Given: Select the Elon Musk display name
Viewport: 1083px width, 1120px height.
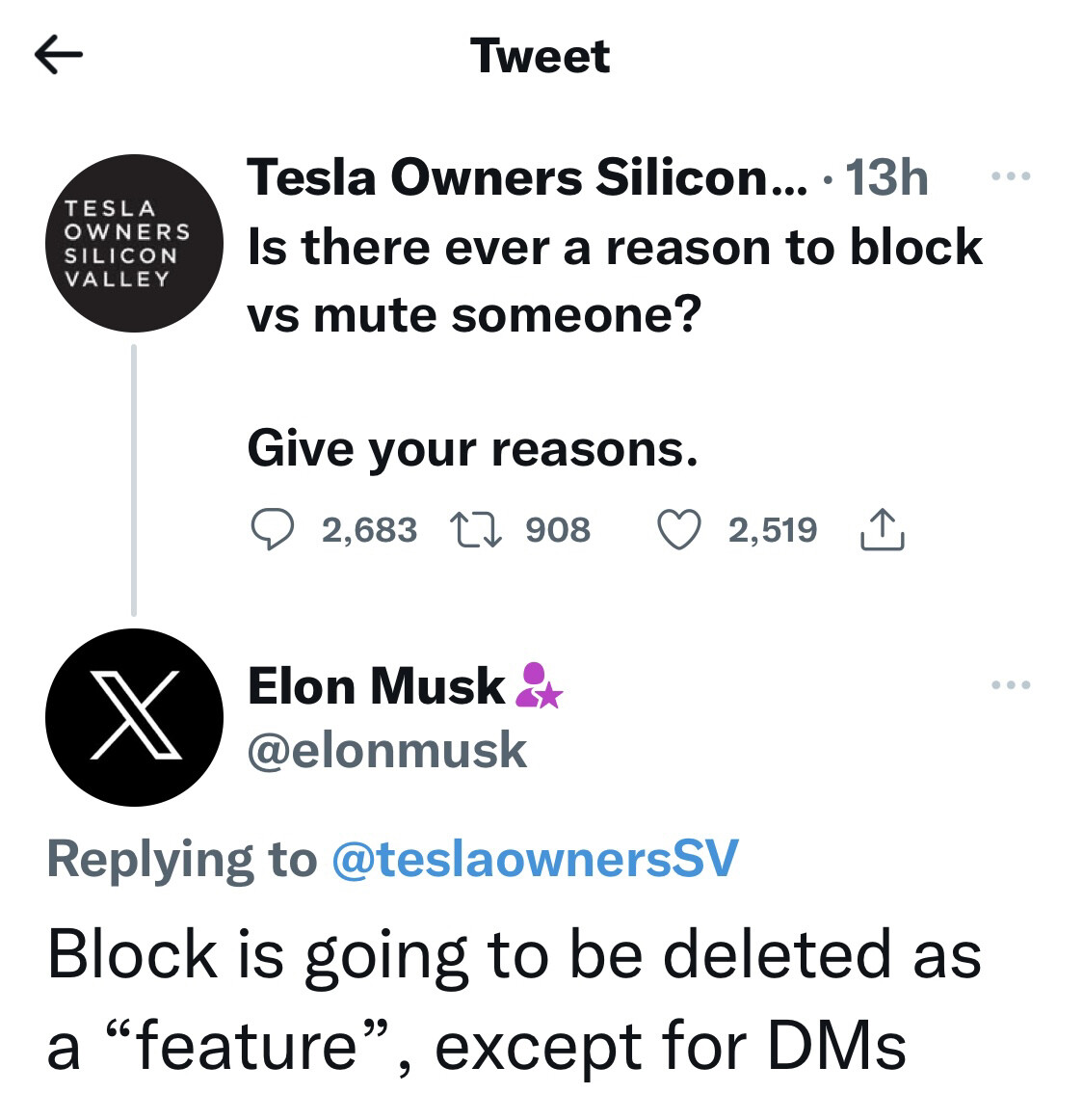Looking at the screenshot, I should (376, 685).
